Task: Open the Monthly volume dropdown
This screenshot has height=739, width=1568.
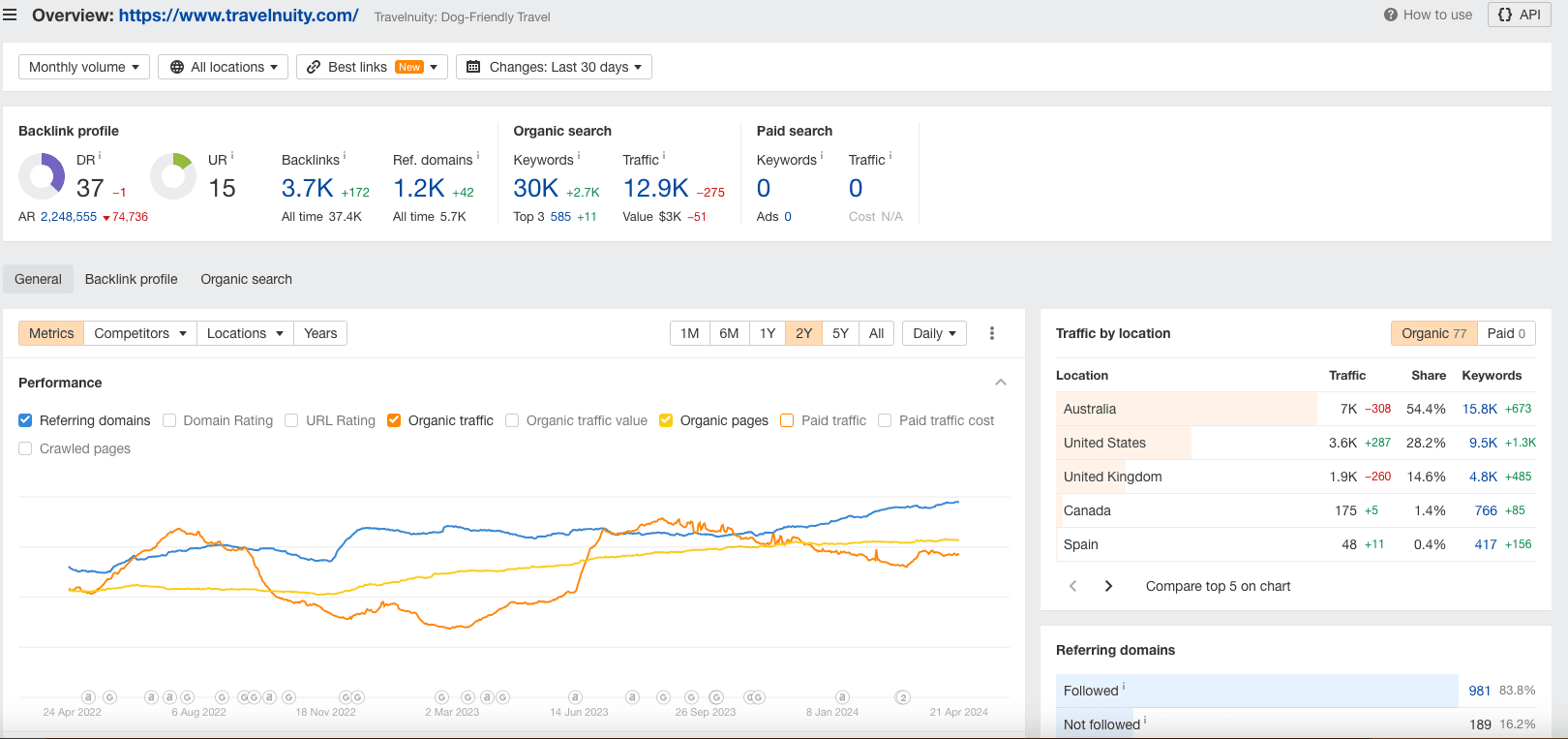Action: coord(84,67)
